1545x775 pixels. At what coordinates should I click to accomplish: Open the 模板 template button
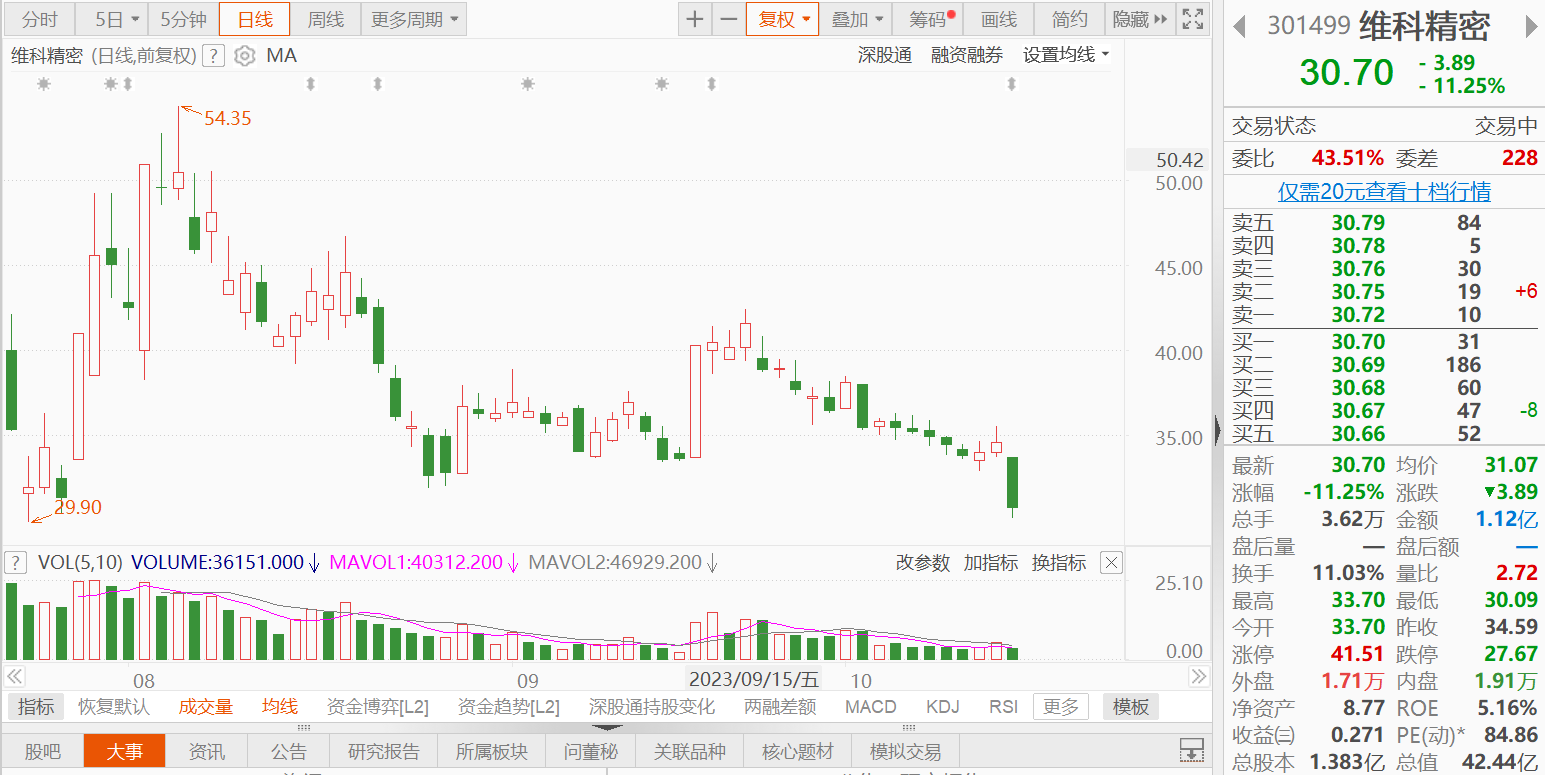coord(1131,707)
